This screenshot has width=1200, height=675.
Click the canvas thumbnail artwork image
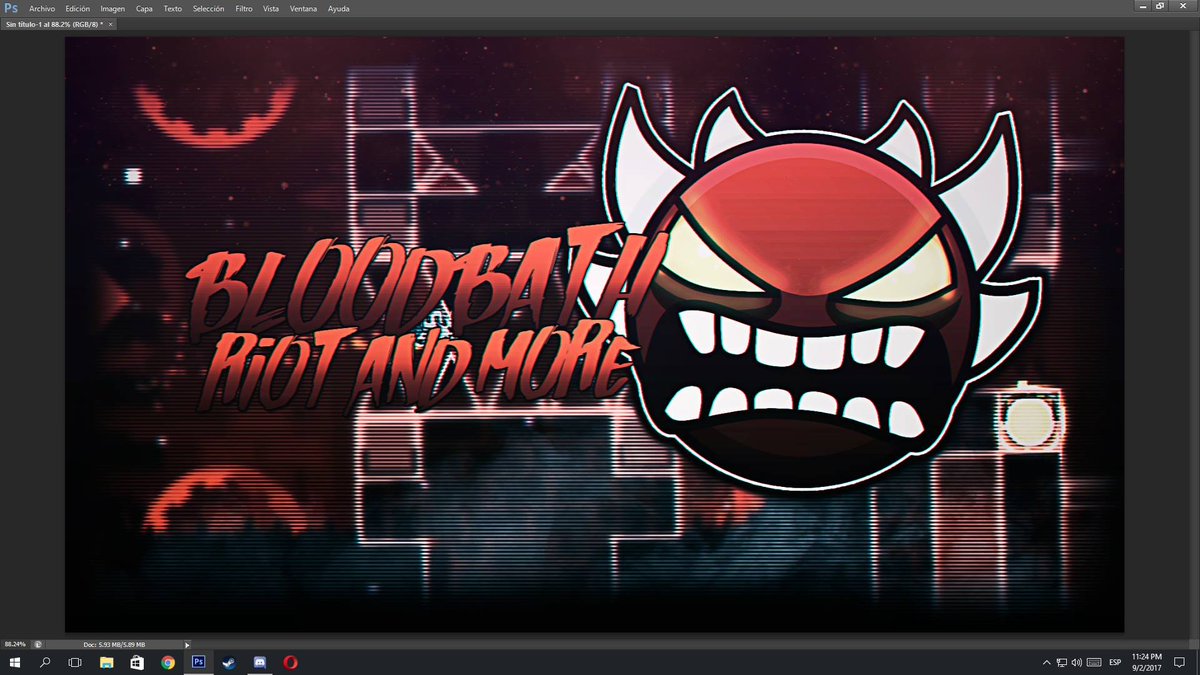(x=594, y=335)
